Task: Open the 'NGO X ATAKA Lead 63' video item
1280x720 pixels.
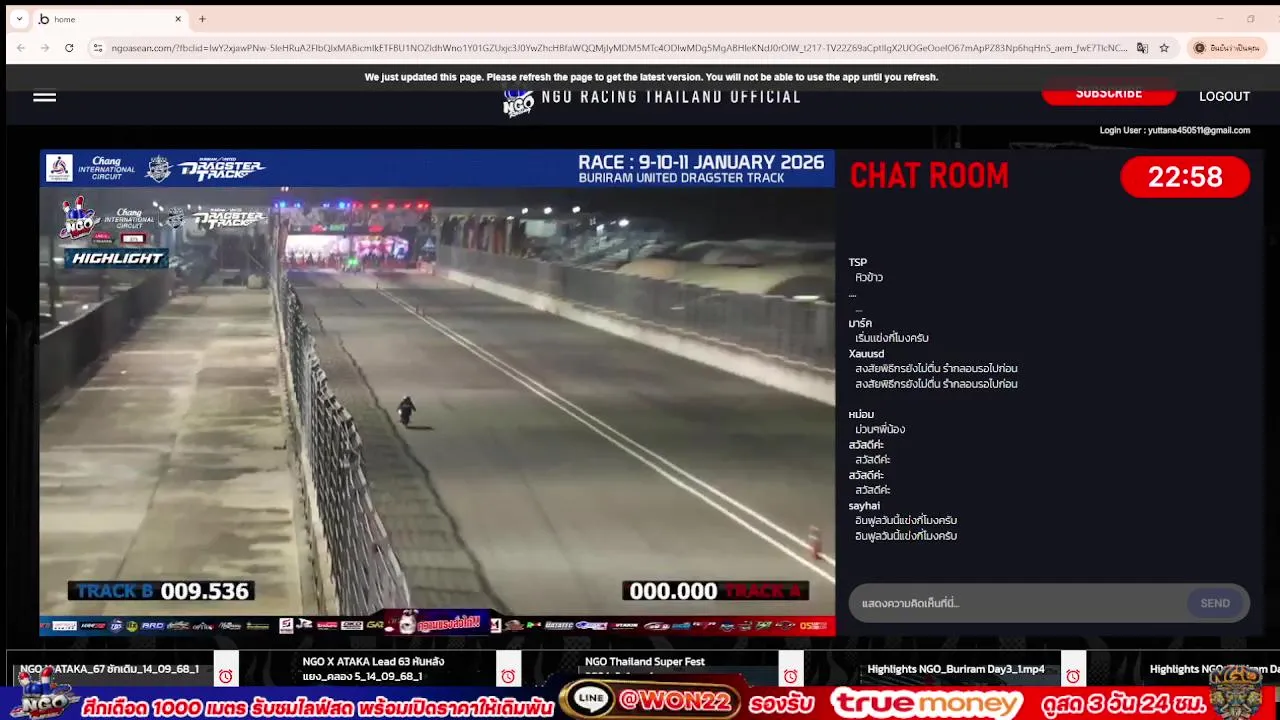Action: point(373,669)
